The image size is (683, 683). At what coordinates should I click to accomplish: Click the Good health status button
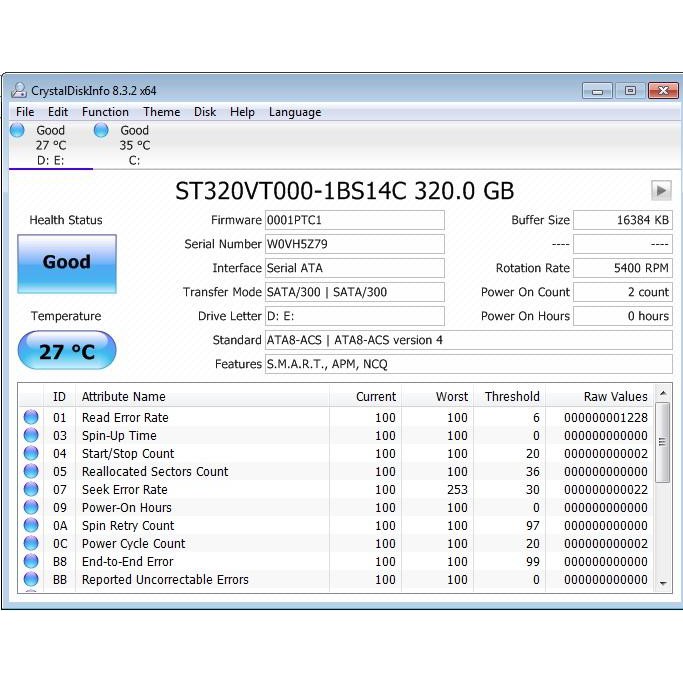(67, 263)
